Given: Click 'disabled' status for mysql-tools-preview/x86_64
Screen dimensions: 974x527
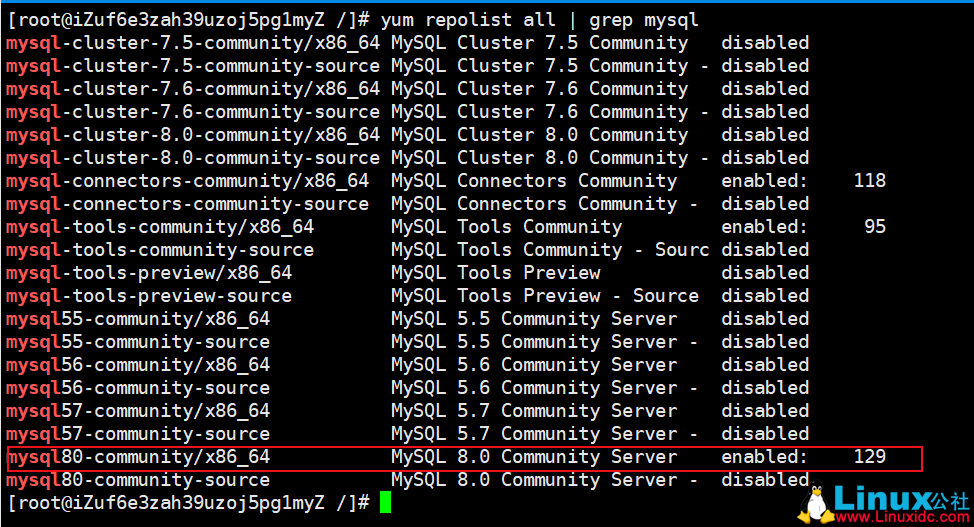Looking at the screenshot, I should [765, 273].
